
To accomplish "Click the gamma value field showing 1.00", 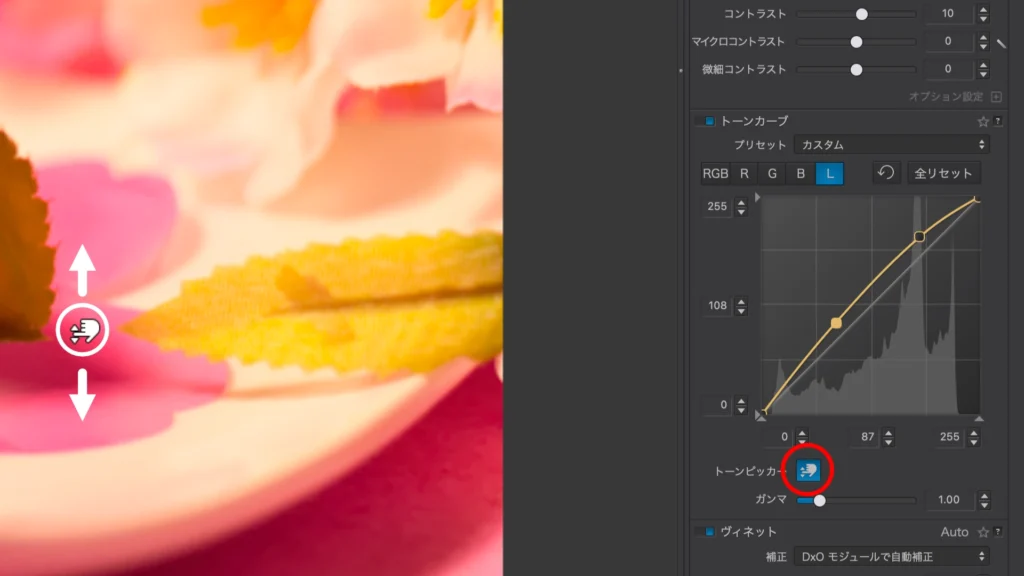I will [948, 500].
